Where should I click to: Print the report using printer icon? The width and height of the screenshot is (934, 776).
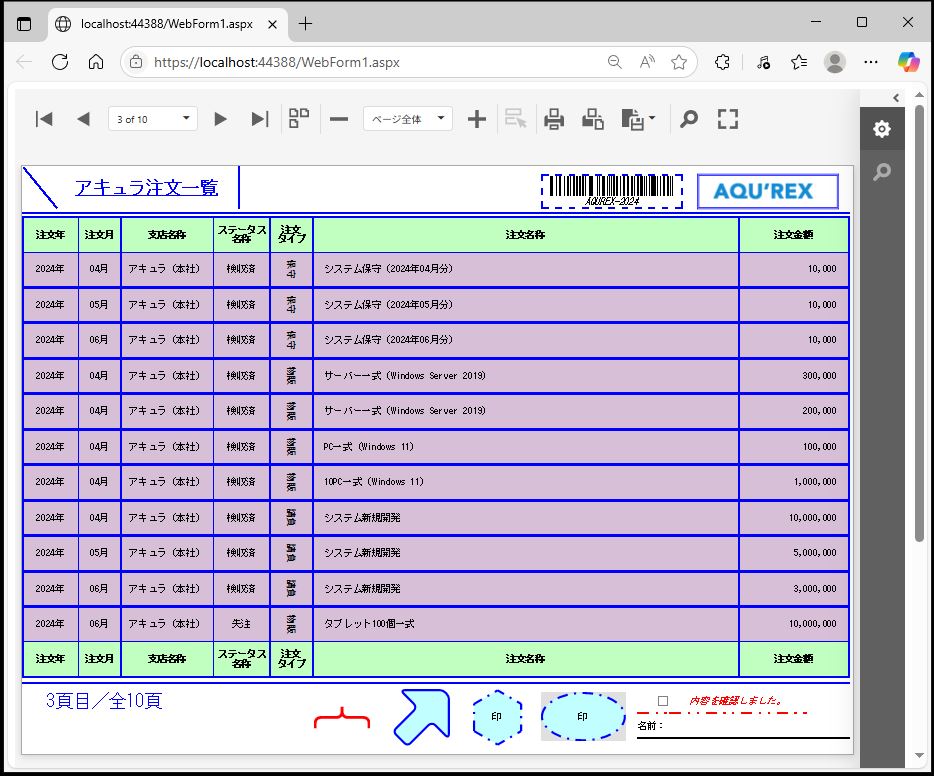(x=554, y=119)
